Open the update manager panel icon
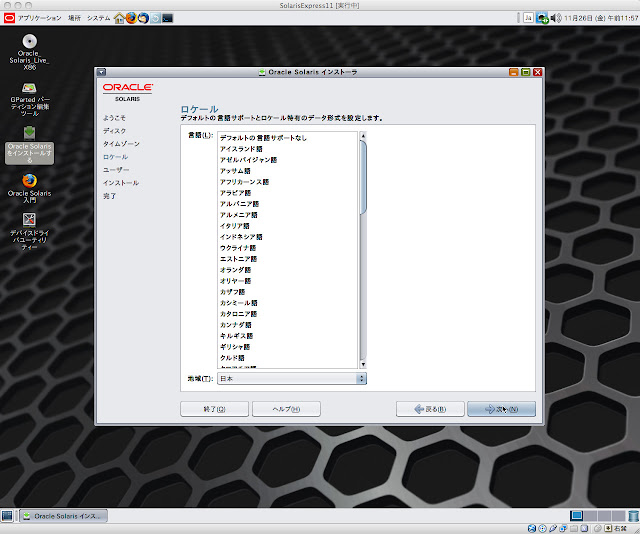The image size is (640, 534). [156, 18]
